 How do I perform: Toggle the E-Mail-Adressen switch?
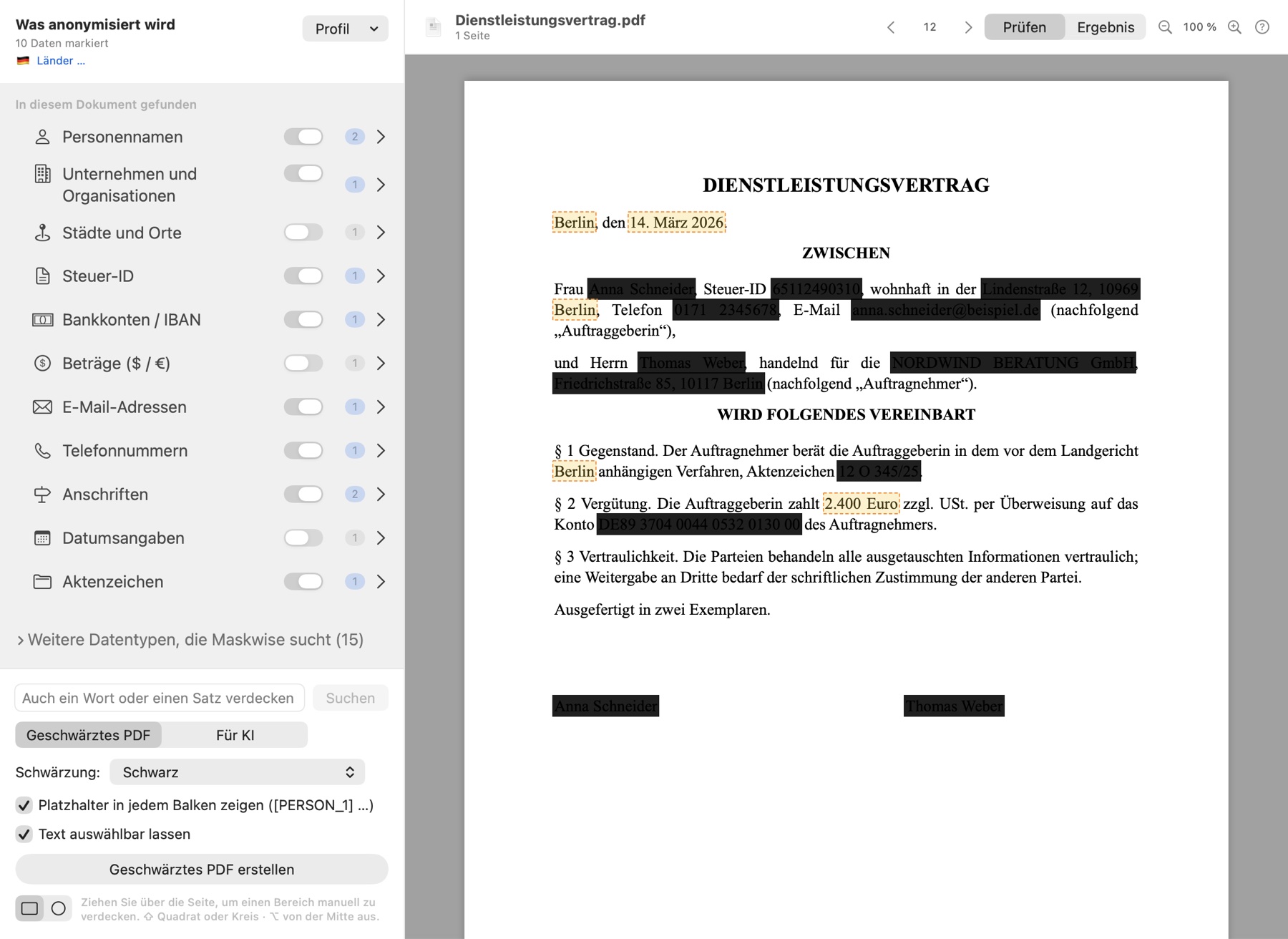(303, 407)
